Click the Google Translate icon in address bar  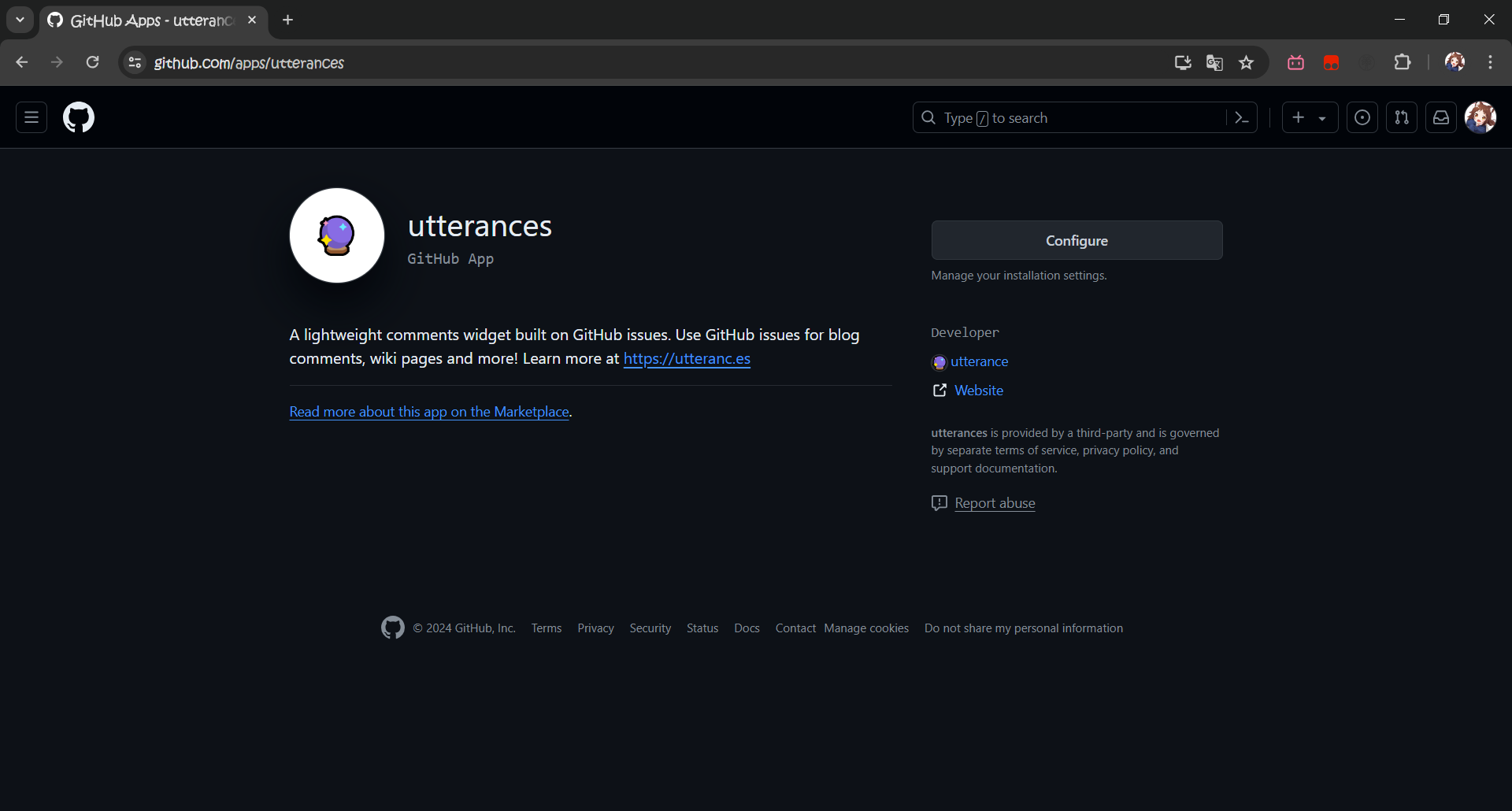[x=1214, y=63]
